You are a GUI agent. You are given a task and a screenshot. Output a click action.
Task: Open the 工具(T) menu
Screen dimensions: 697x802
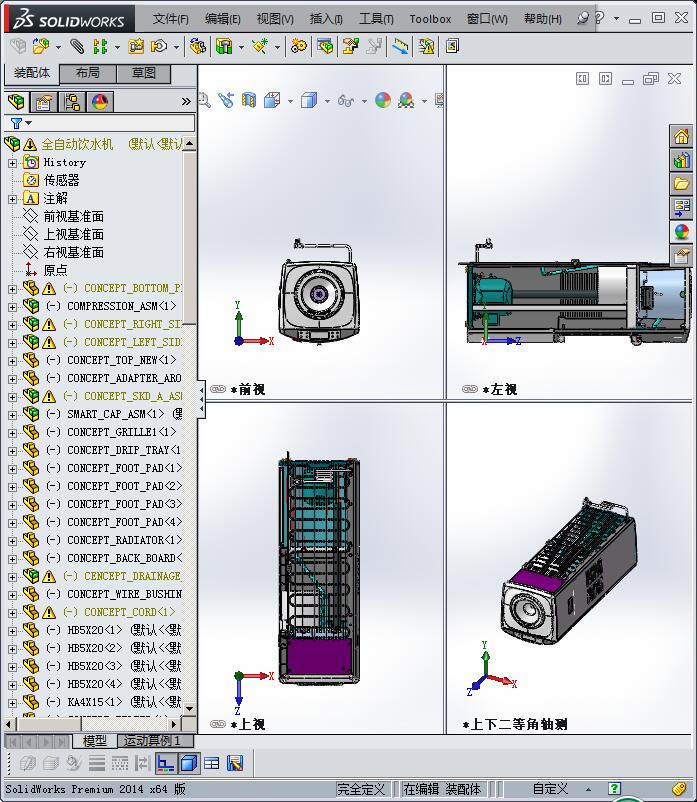pyautogui.click(x=376, y=19)
